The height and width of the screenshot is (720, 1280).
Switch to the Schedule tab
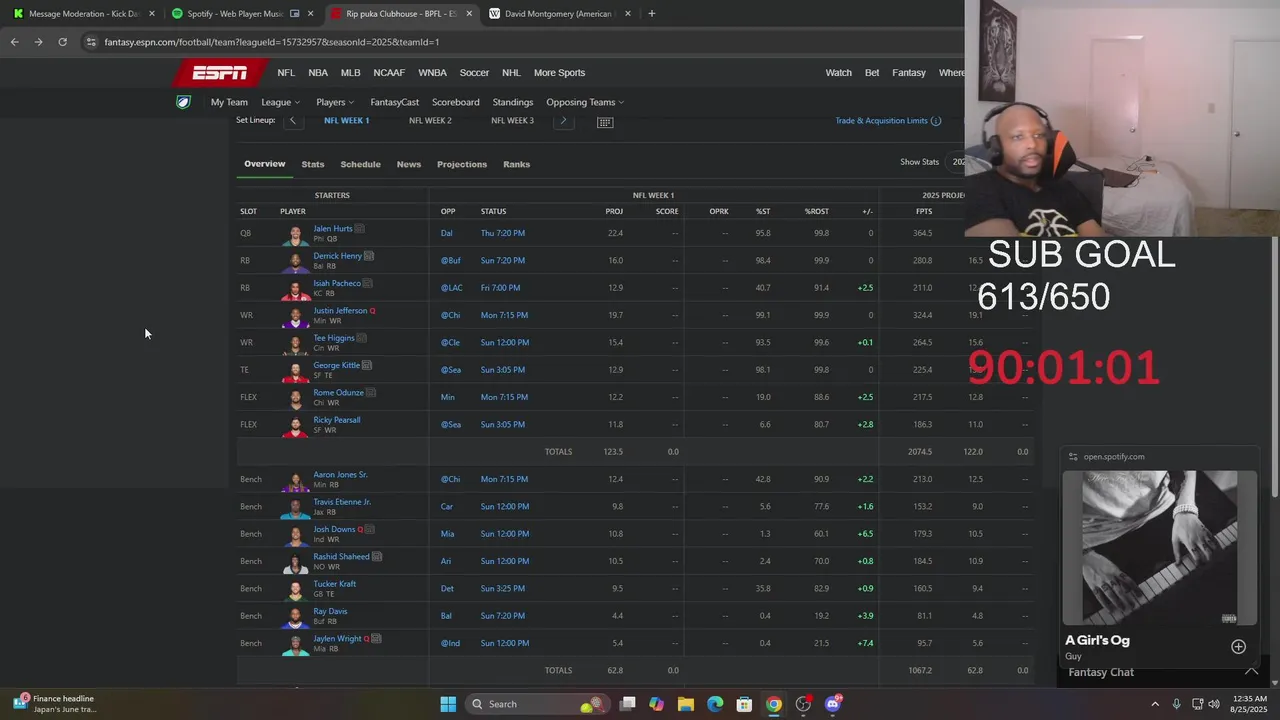(x=360, y=164)
